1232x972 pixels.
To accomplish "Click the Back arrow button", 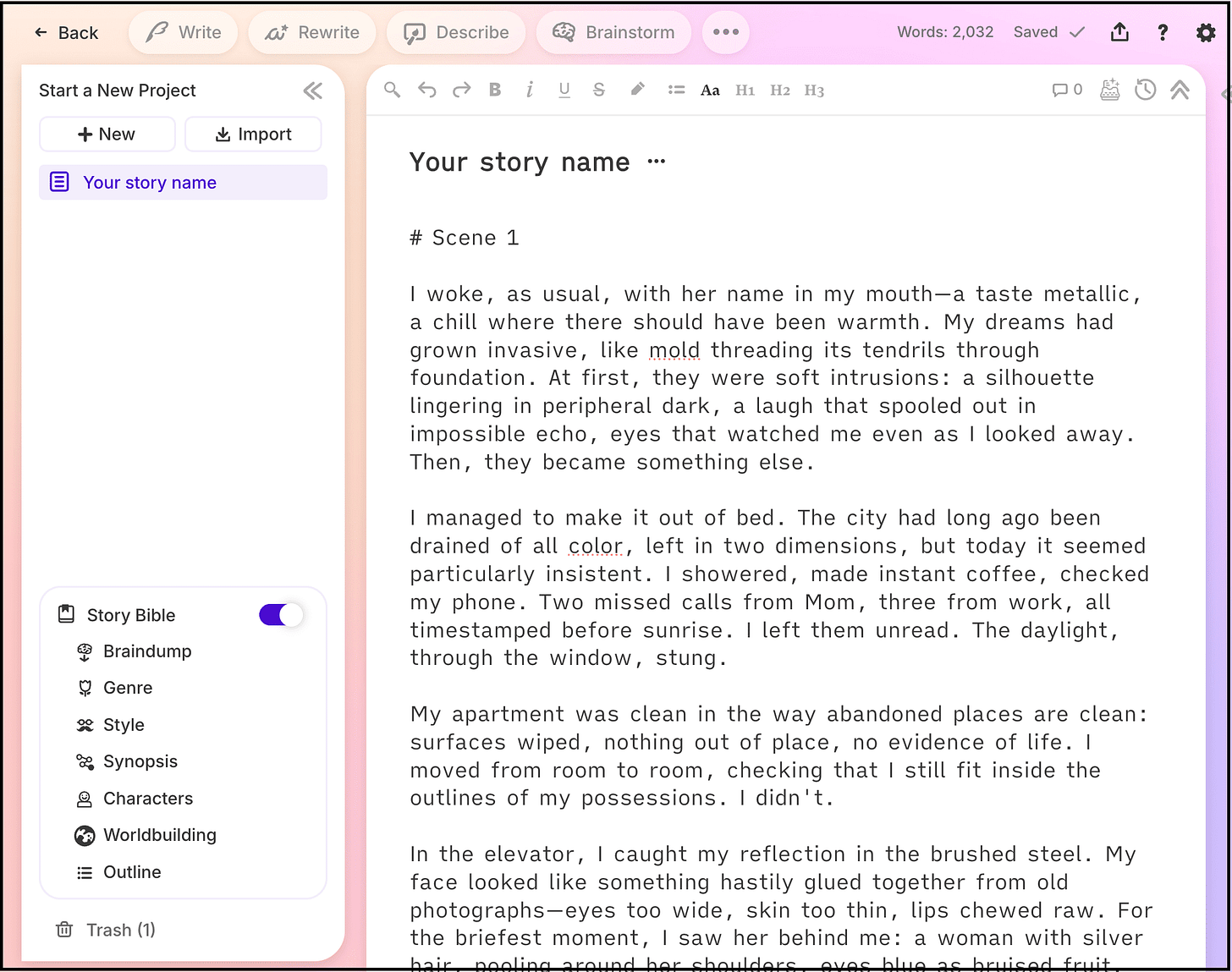I will (66, 33).
